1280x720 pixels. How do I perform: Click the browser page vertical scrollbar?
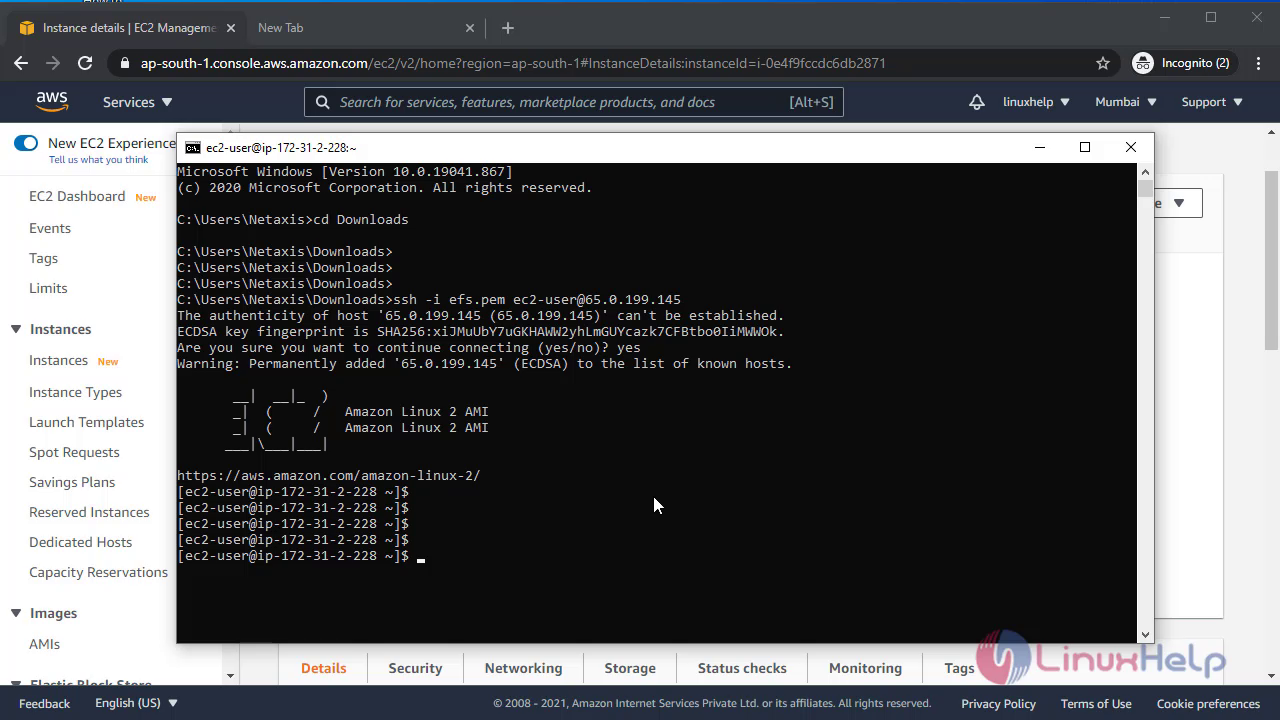click(x=1271, y=260)
